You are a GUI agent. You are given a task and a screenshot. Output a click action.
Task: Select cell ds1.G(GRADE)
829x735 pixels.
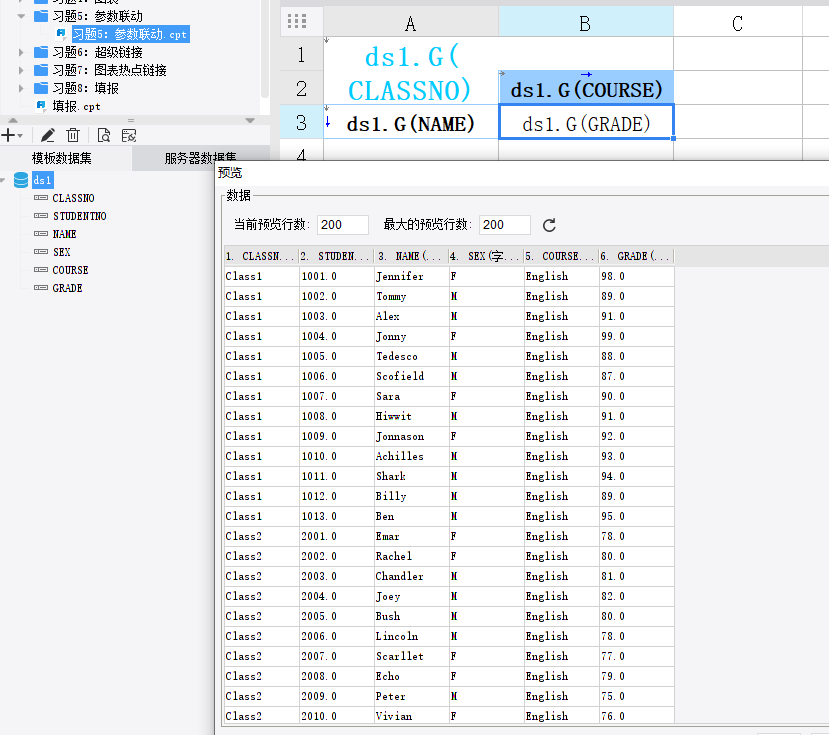coord(586,123)
